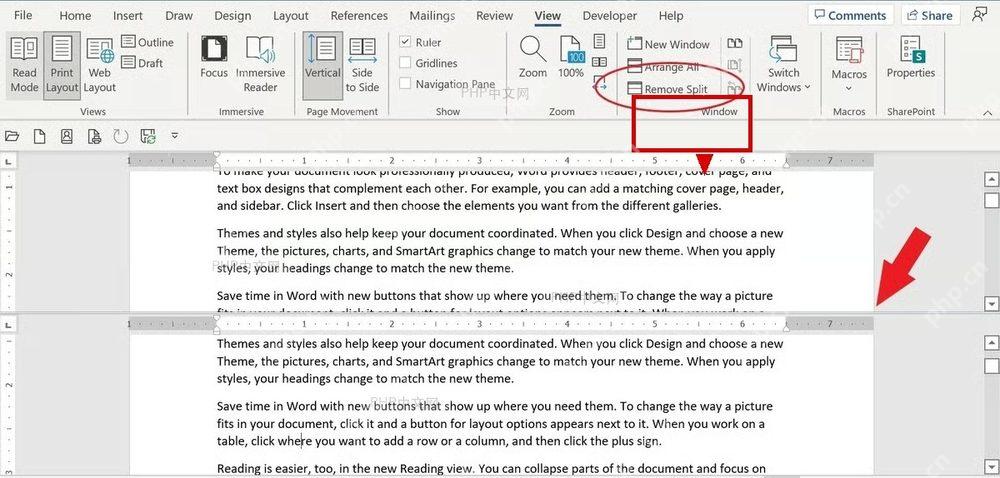This screenshot has width=1000, height=478.
Task: Click the top pane horizontal ruler
Action: point(501,161)
